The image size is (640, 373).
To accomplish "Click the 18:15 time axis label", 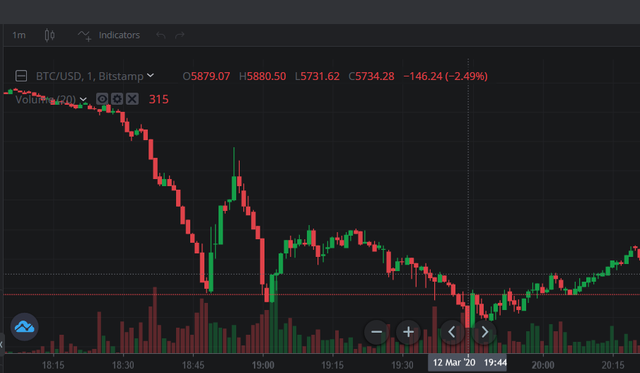I will click(x=53, y=365).
